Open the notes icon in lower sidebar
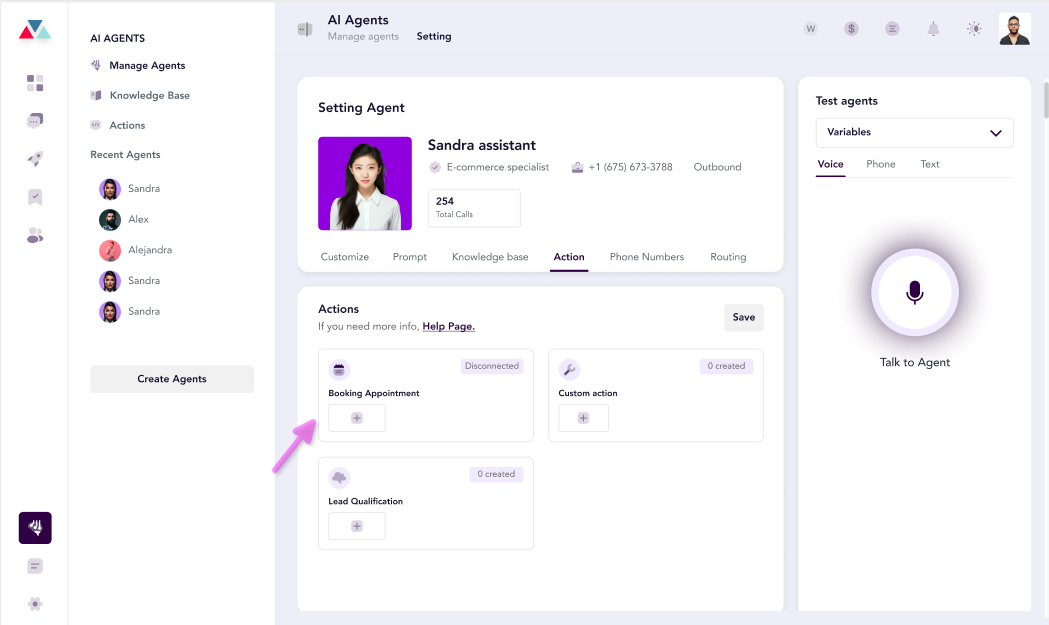Screen dimensions: 1049x625 (35, 566)
